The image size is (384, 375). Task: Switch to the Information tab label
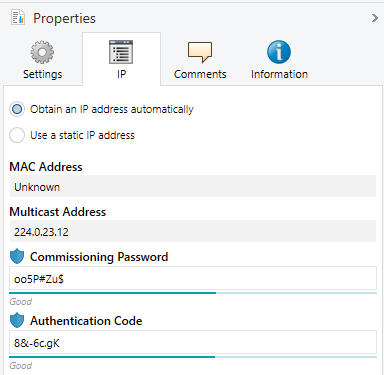click(x=279, y=74)
